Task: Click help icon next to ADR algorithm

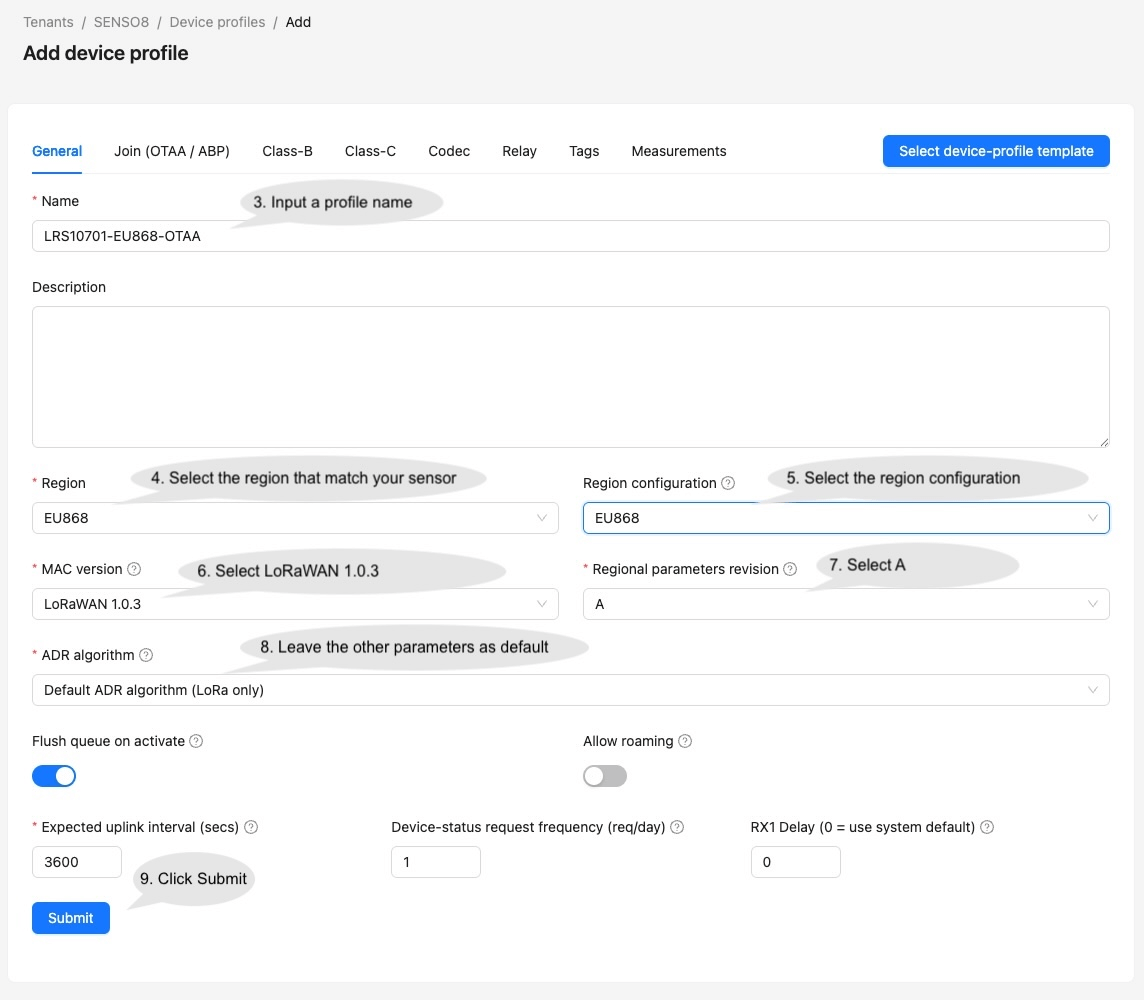Action: [146, 655]
